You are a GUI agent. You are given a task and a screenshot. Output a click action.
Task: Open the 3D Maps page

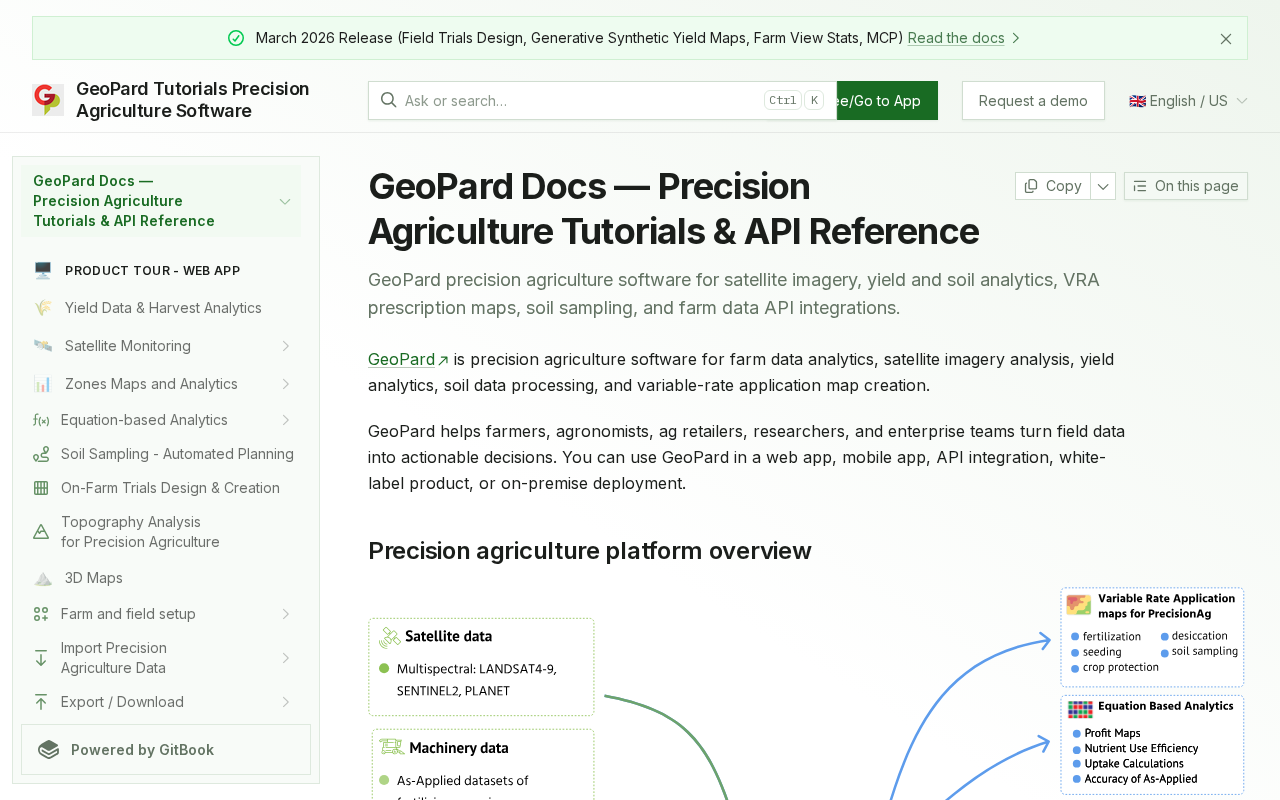94,578
